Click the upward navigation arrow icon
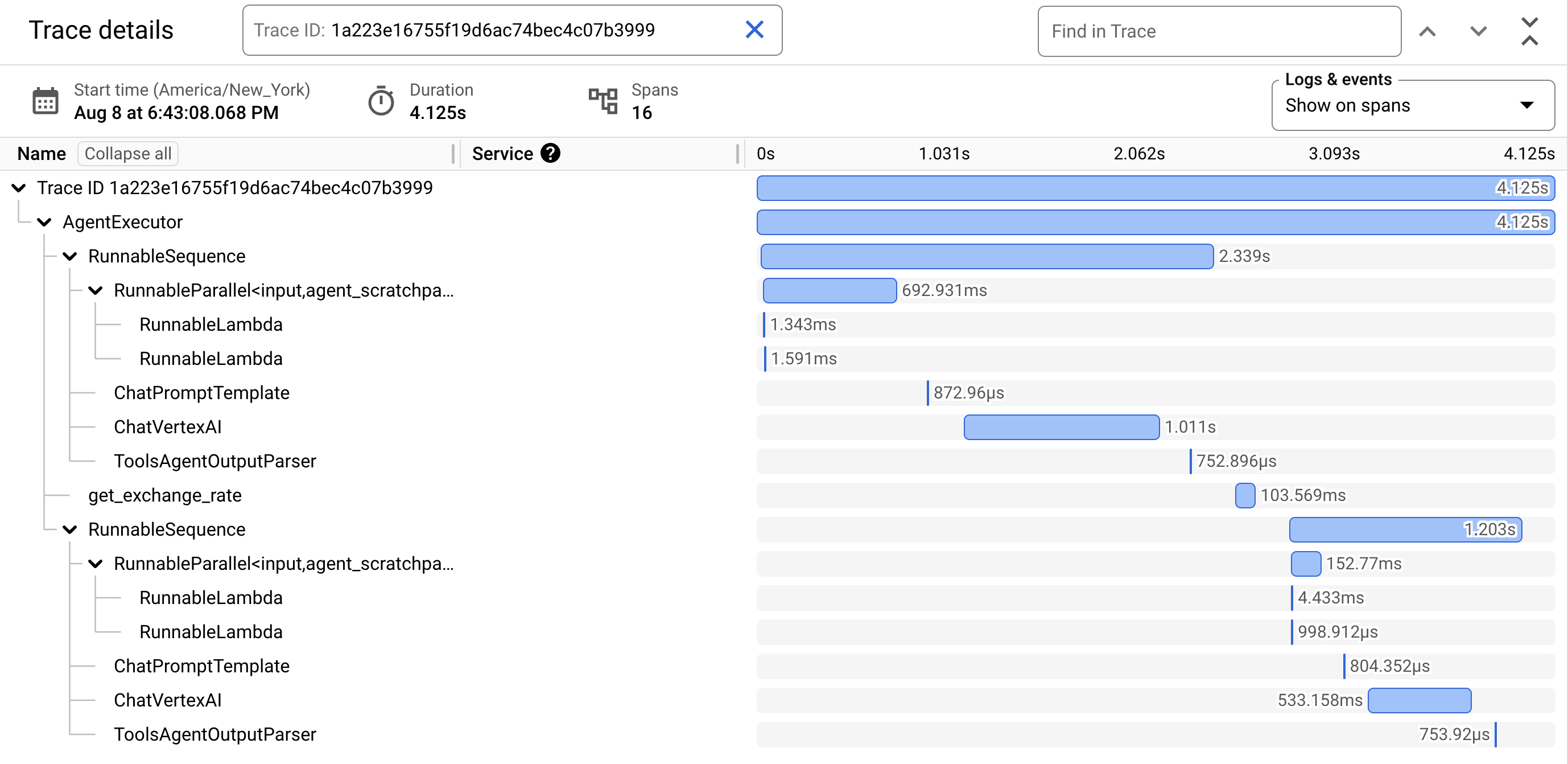Image resolution: width=1568 pixels, height=764 pixels. tap(1430, 30)
